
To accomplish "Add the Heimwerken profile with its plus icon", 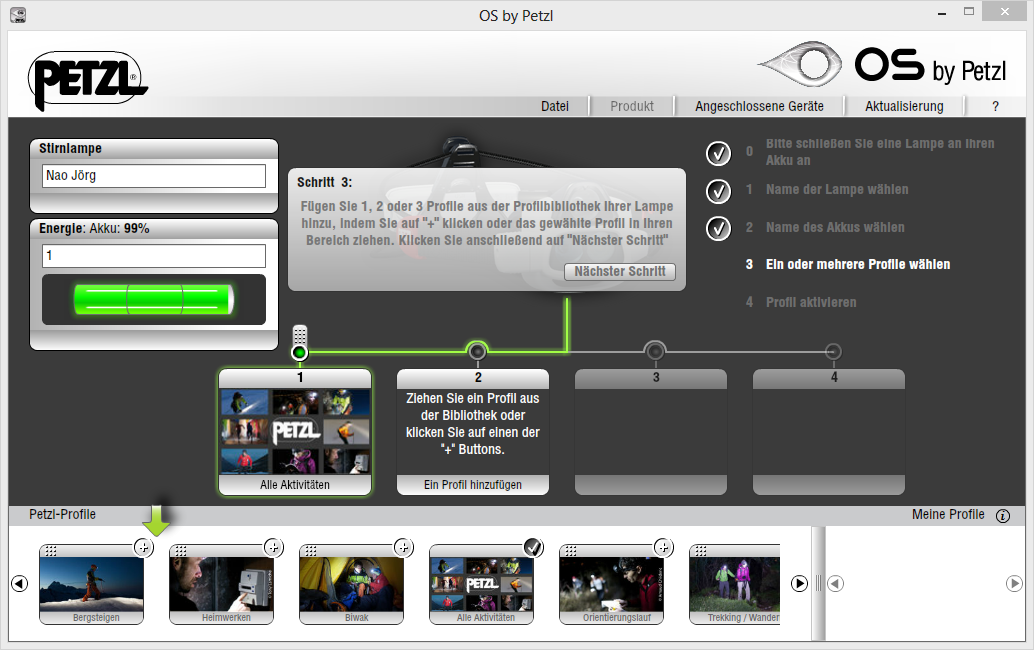I will pyautogui.click(x=273, y=547).
